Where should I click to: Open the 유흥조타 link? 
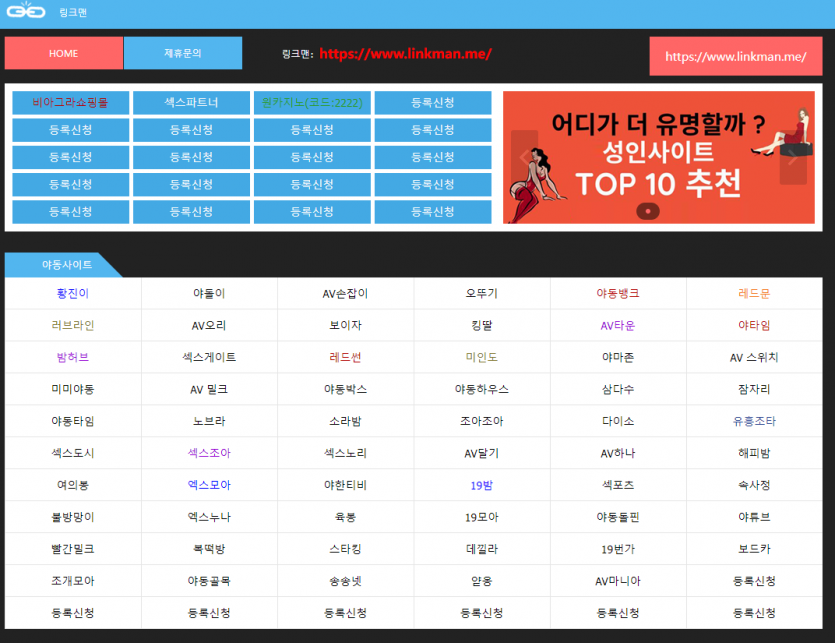(754, 421)
